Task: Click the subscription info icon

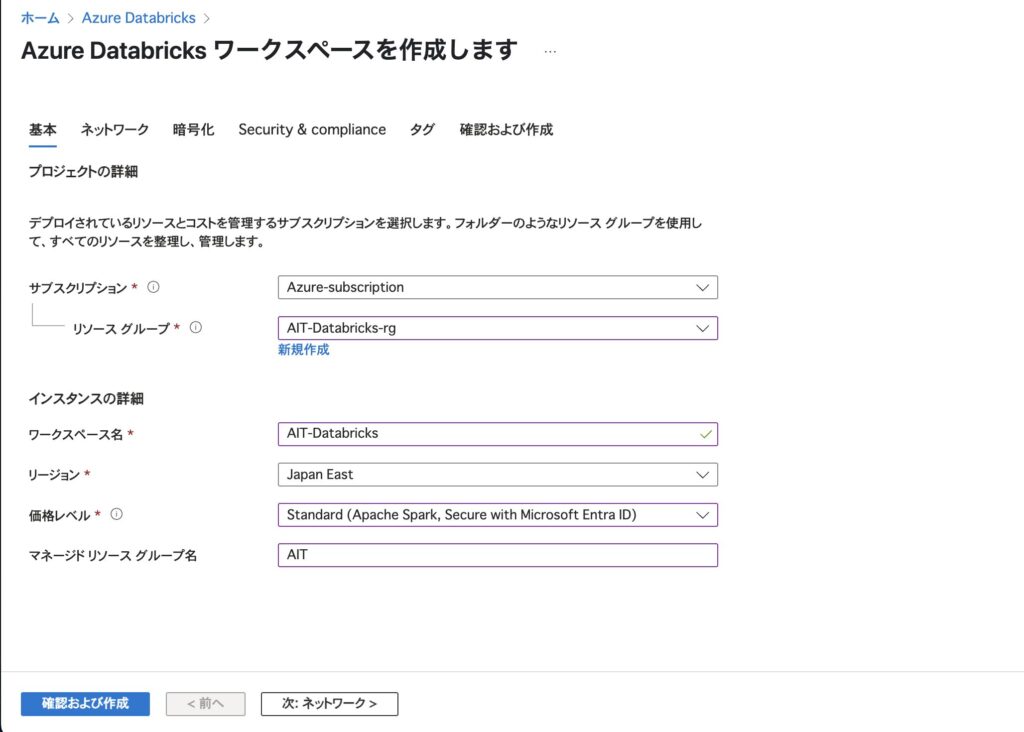Action: (153, 287)
